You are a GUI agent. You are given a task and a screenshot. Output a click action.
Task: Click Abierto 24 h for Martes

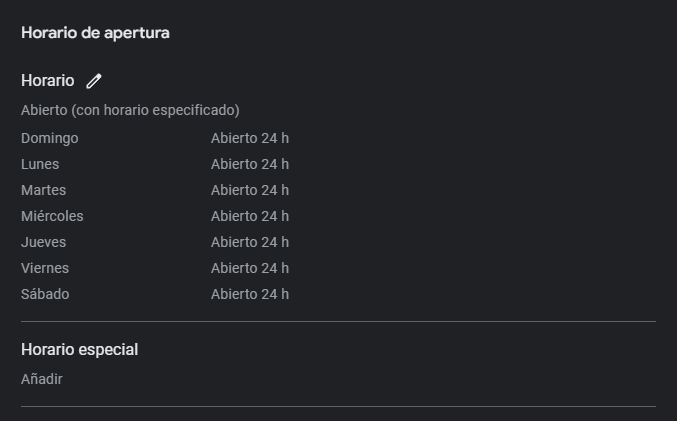(x=250, y=190)
